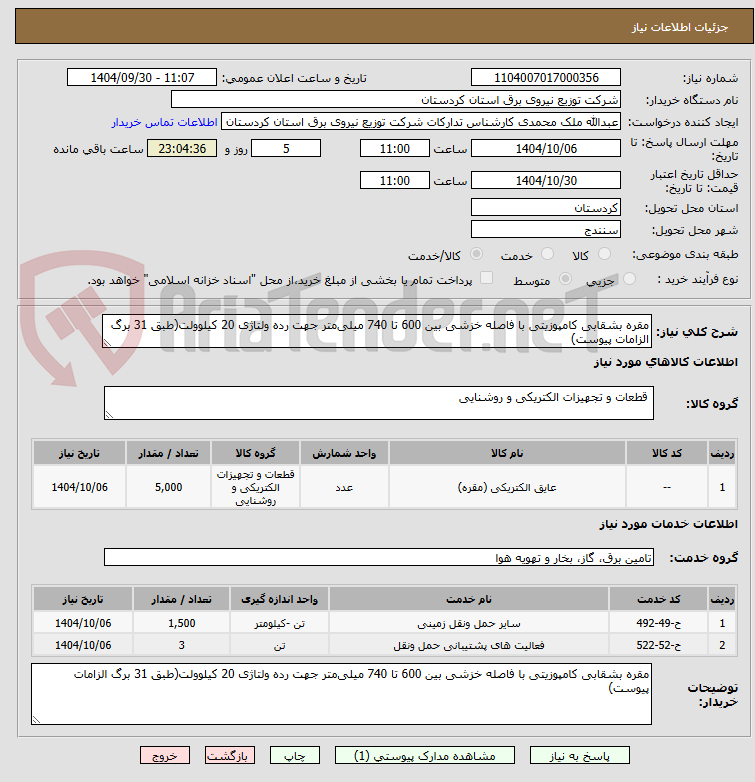This screenshot has height=782, width=755.
Task: Click the delivery province field کردستان
Action: tap(546, 207)
